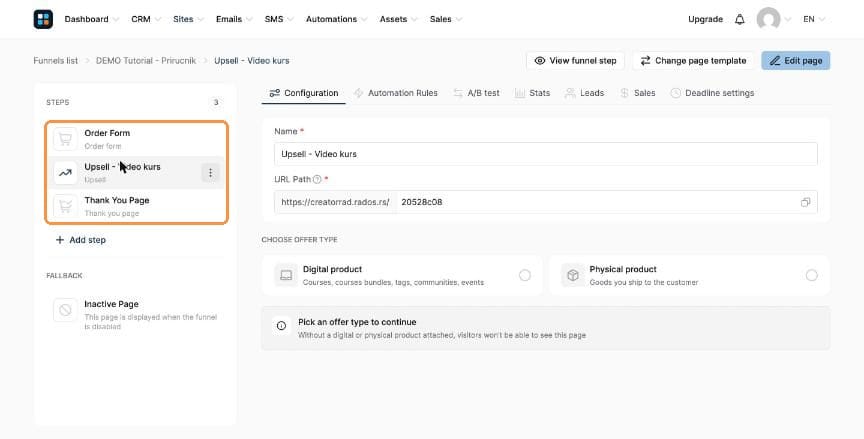Click the Upgrade link
Viewport: 864px width, 439px height.
(x=705, y=19)
